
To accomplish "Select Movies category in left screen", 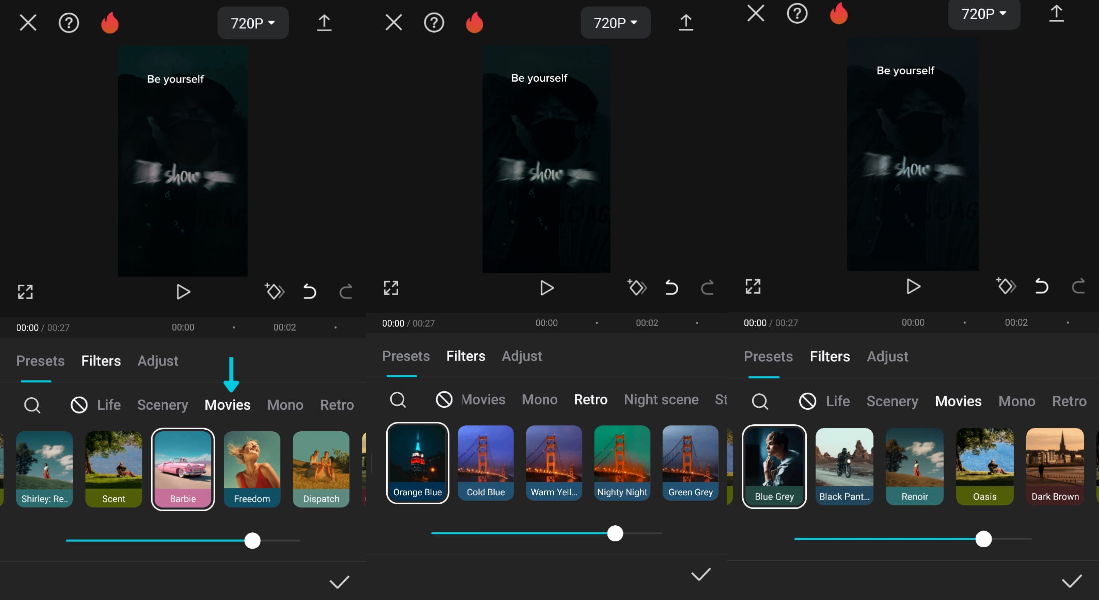I will [x=227, y=405].
